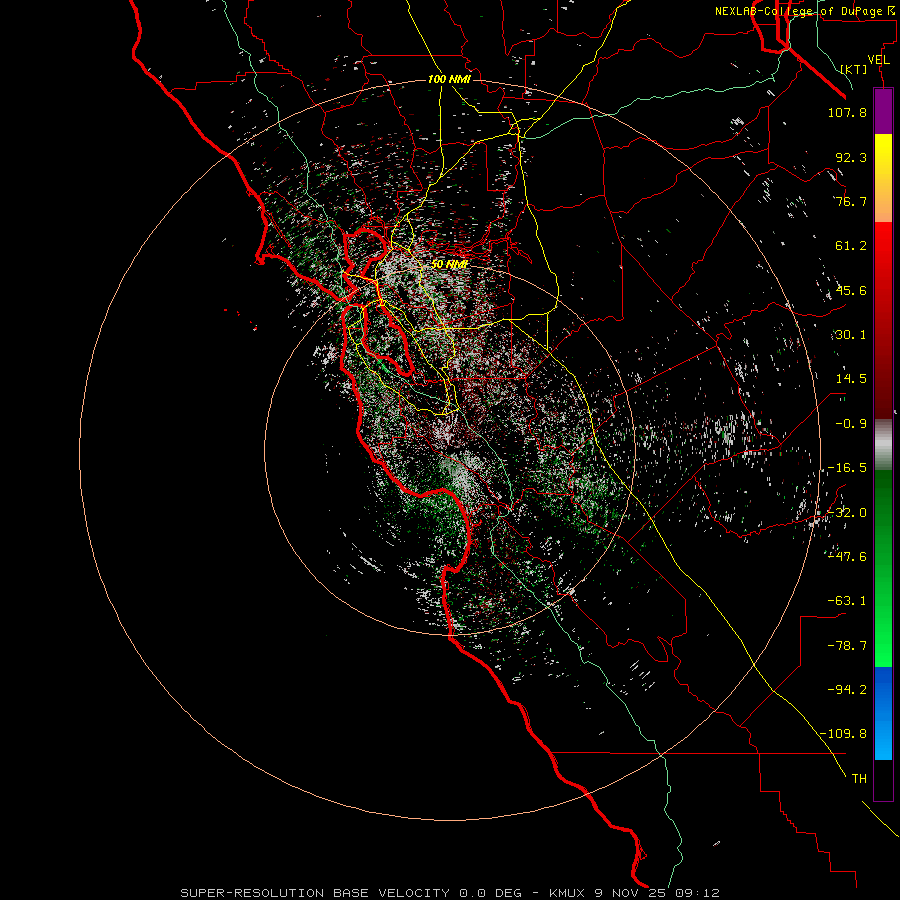Click the 76.7 velocity scale value

[851, 201]
